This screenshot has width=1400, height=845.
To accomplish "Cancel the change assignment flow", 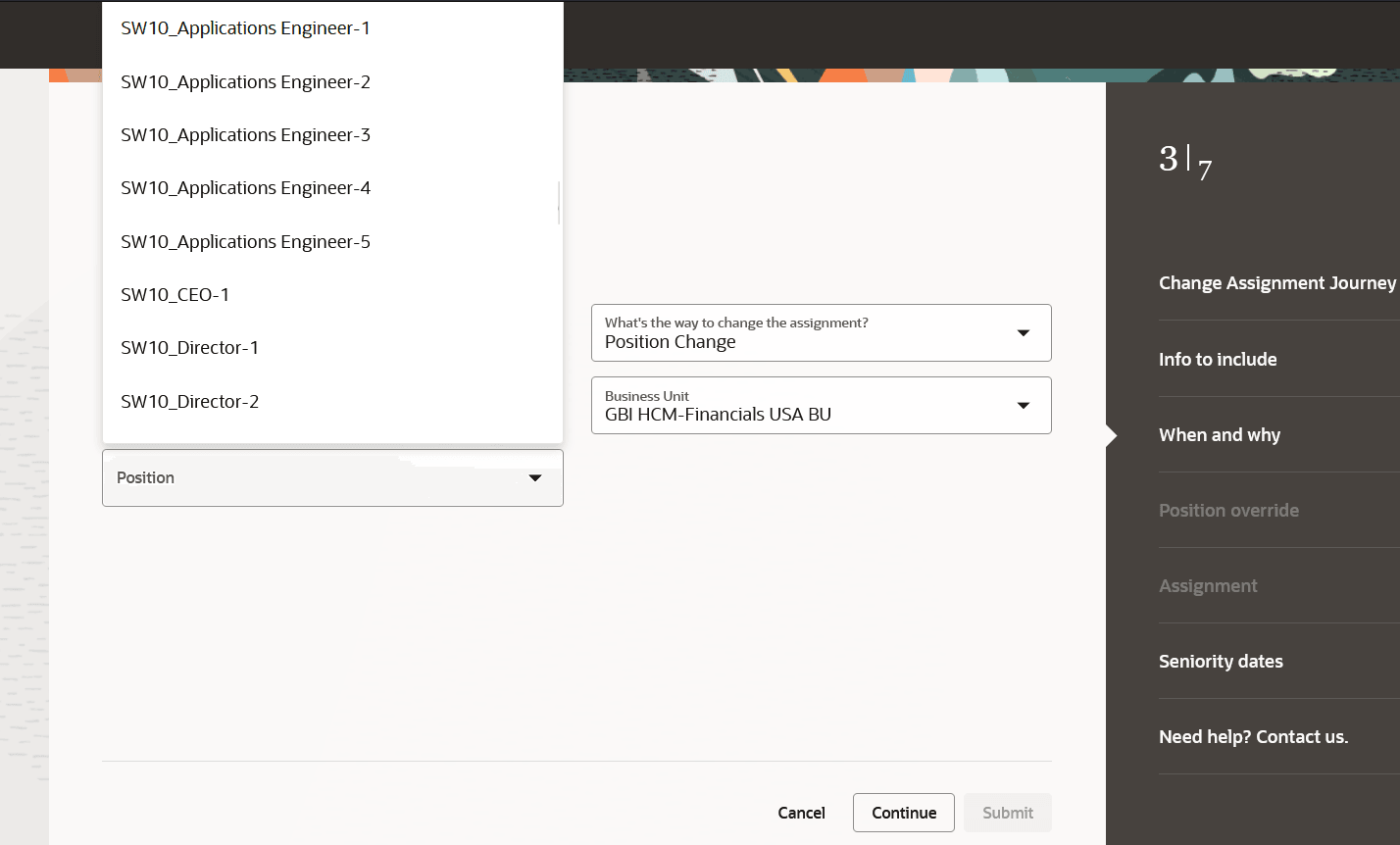I will pos(801,813).
